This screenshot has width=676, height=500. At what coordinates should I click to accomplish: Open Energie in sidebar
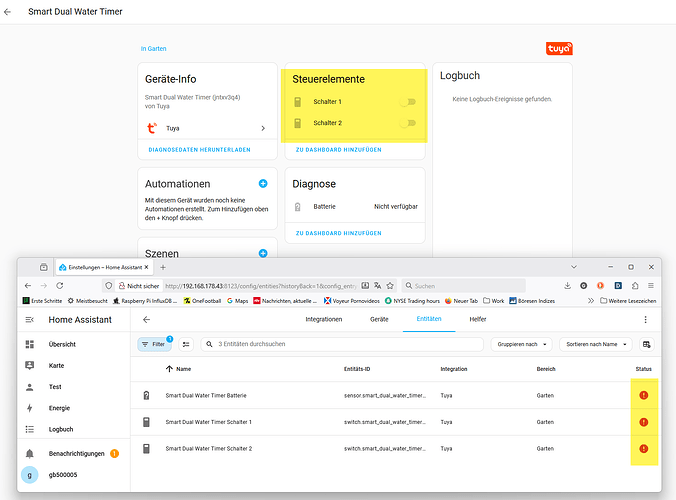[74, 408]
